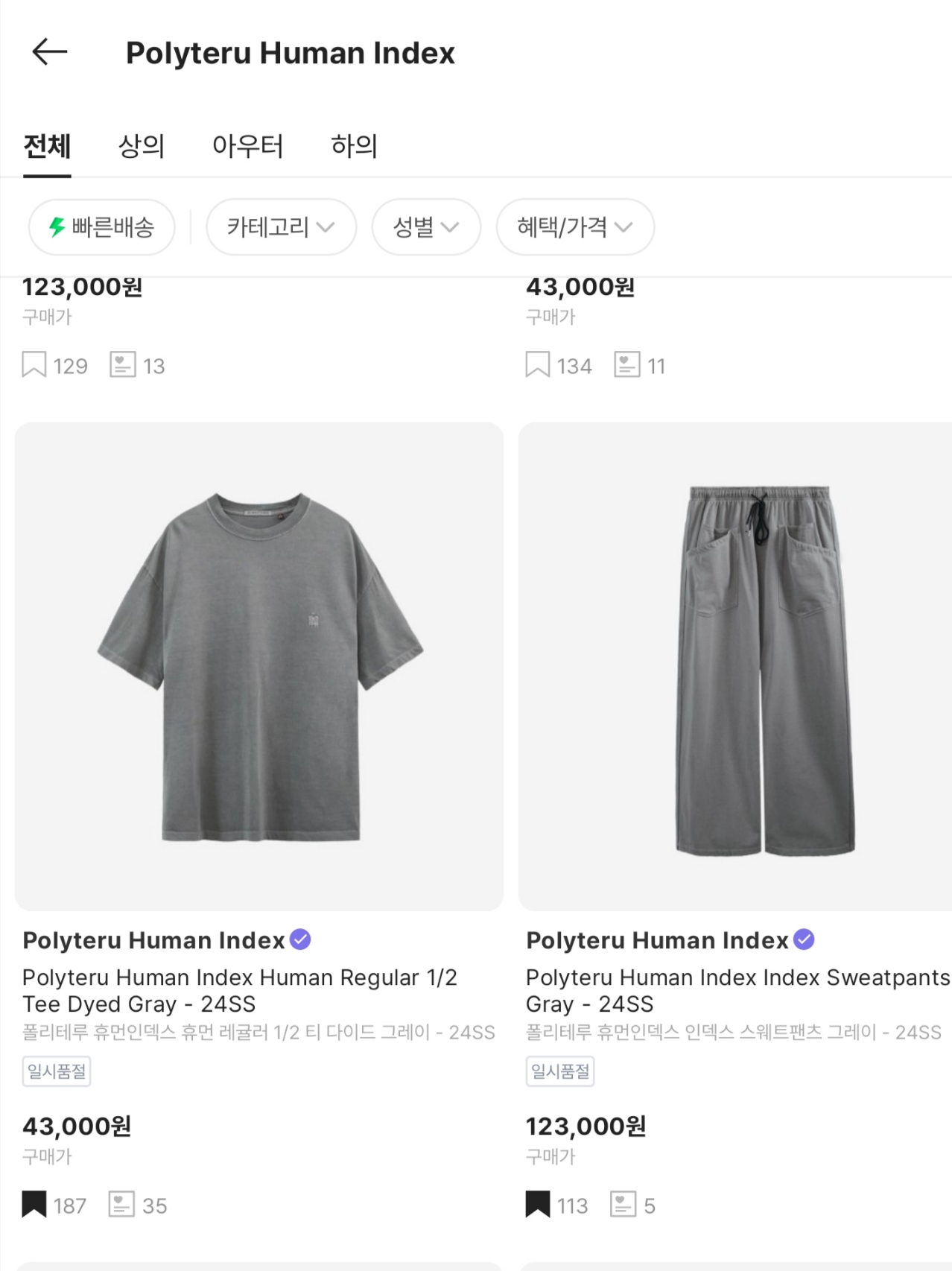Image resolution: width=952 pixels, height=1271 pixels.
Task: Open reviews icon showing 13
Action: coord(122,365)
